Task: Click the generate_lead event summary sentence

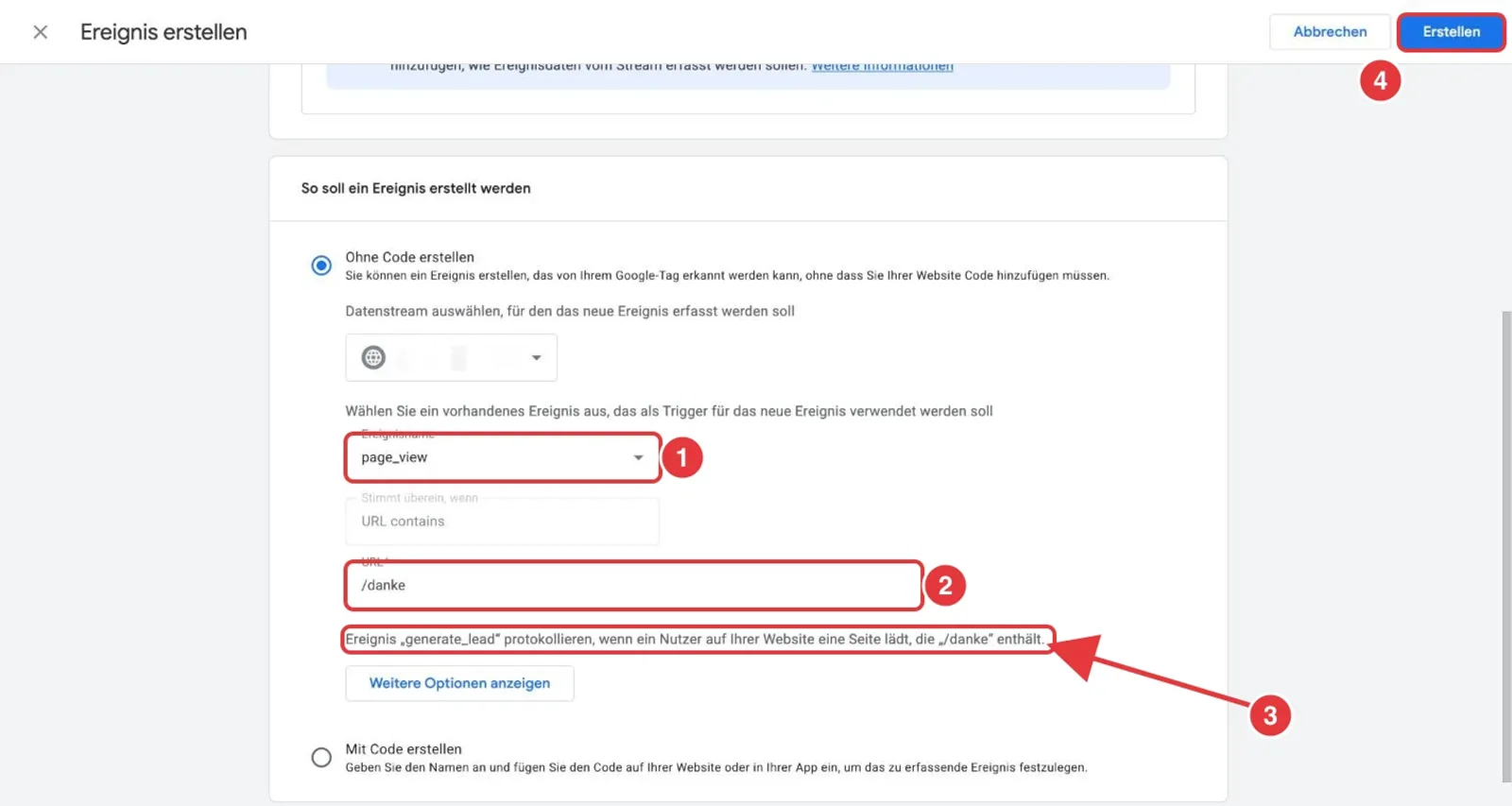Action: click(696, 640)
